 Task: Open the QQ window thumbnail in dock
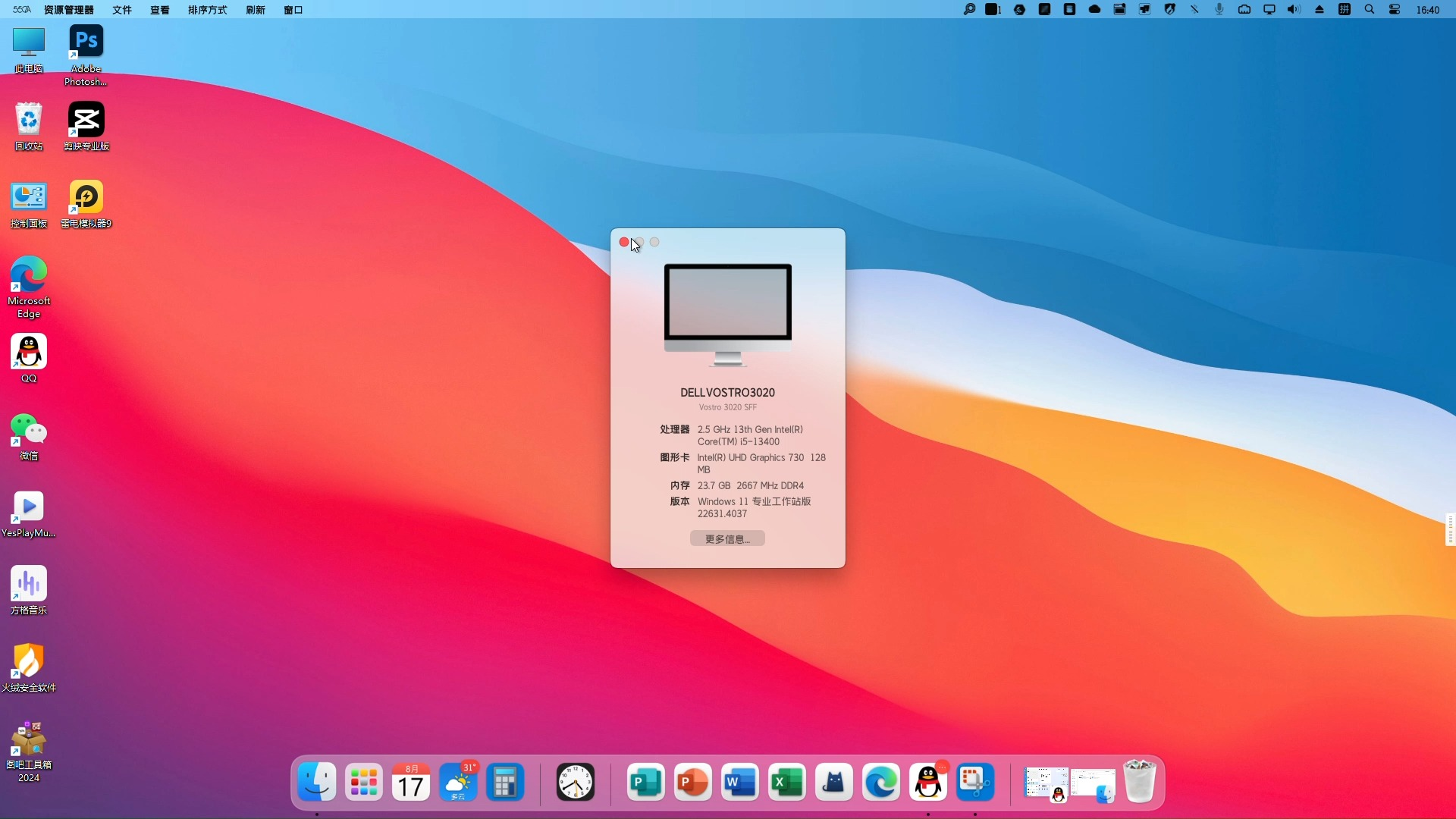pos(1046,784)
